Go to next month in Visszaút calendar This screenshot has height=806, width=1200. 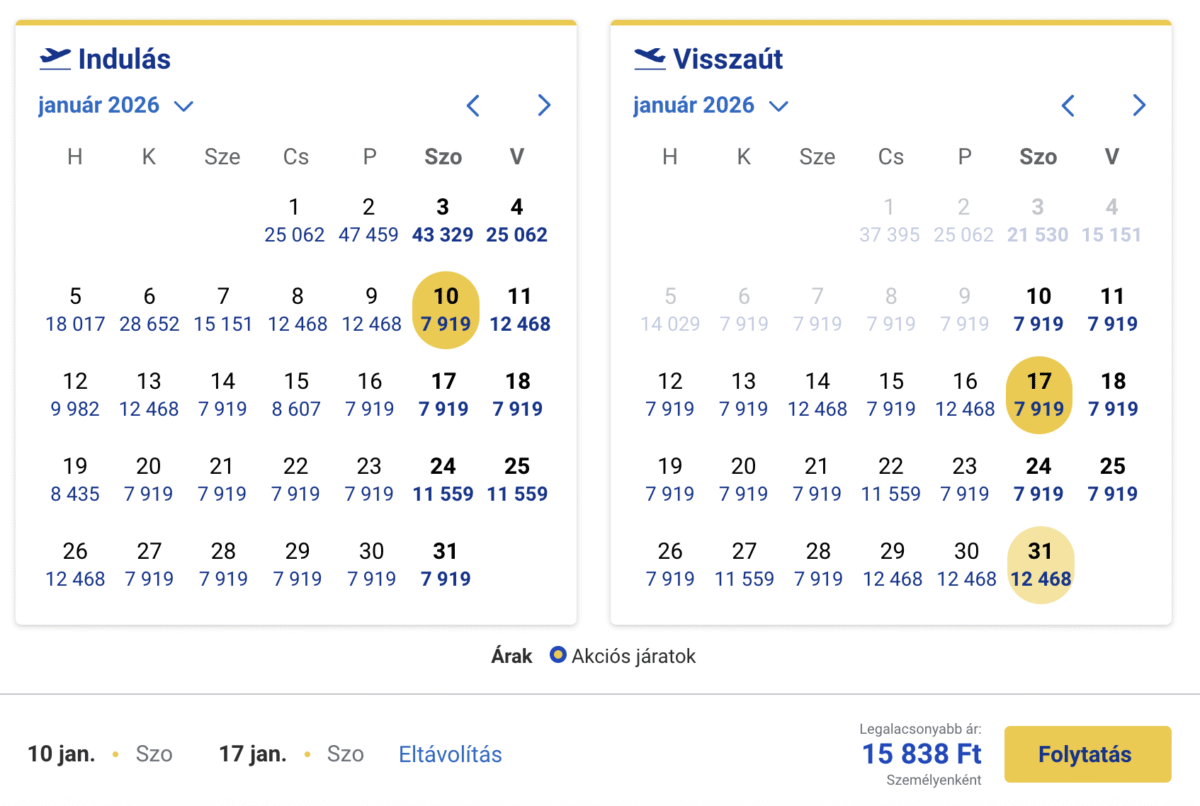click(1139, 105)
